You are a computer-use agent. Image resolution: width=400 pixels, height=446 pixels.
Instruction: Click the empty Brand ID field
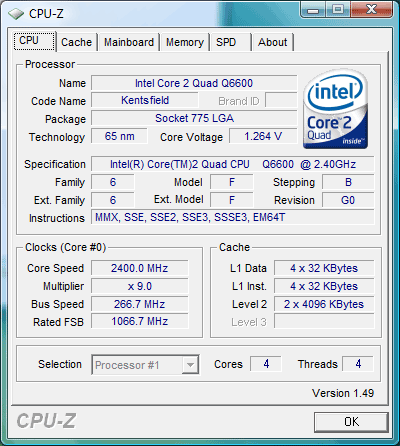pos(281,100)
